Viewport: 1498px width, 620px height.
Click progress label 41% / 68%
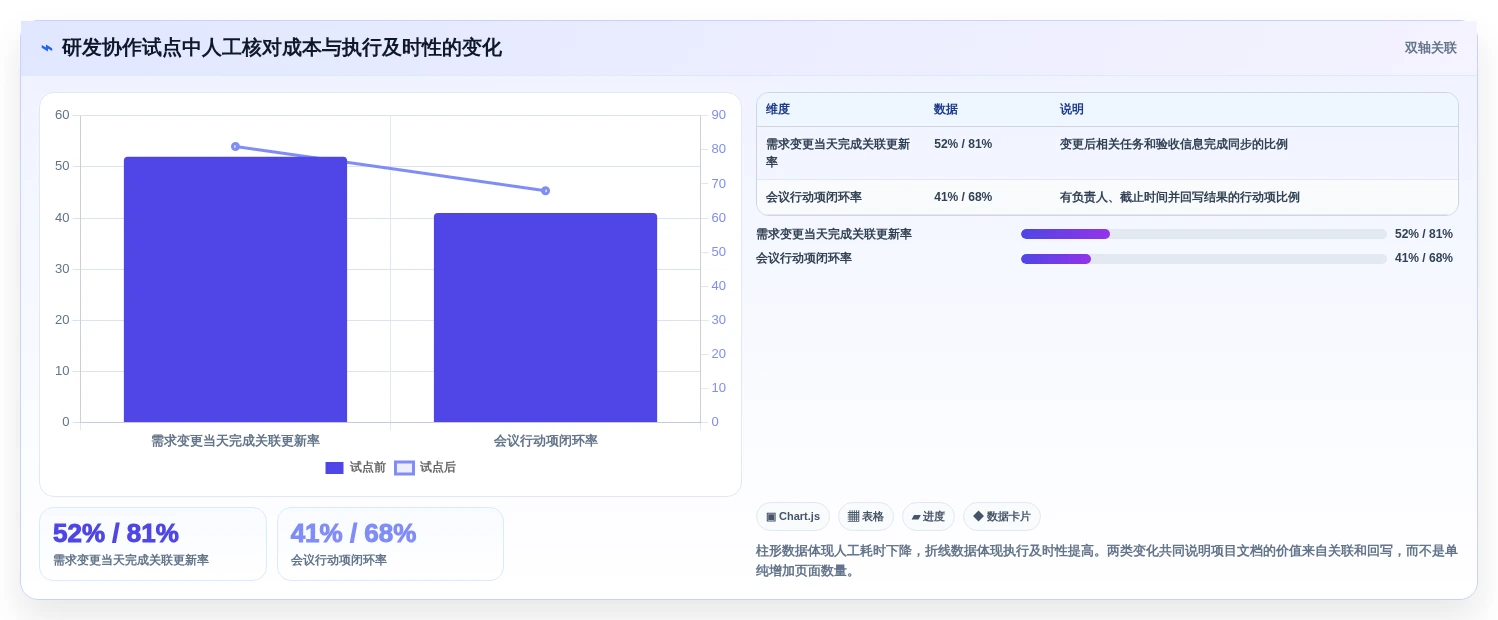[x=1424, y=258]
